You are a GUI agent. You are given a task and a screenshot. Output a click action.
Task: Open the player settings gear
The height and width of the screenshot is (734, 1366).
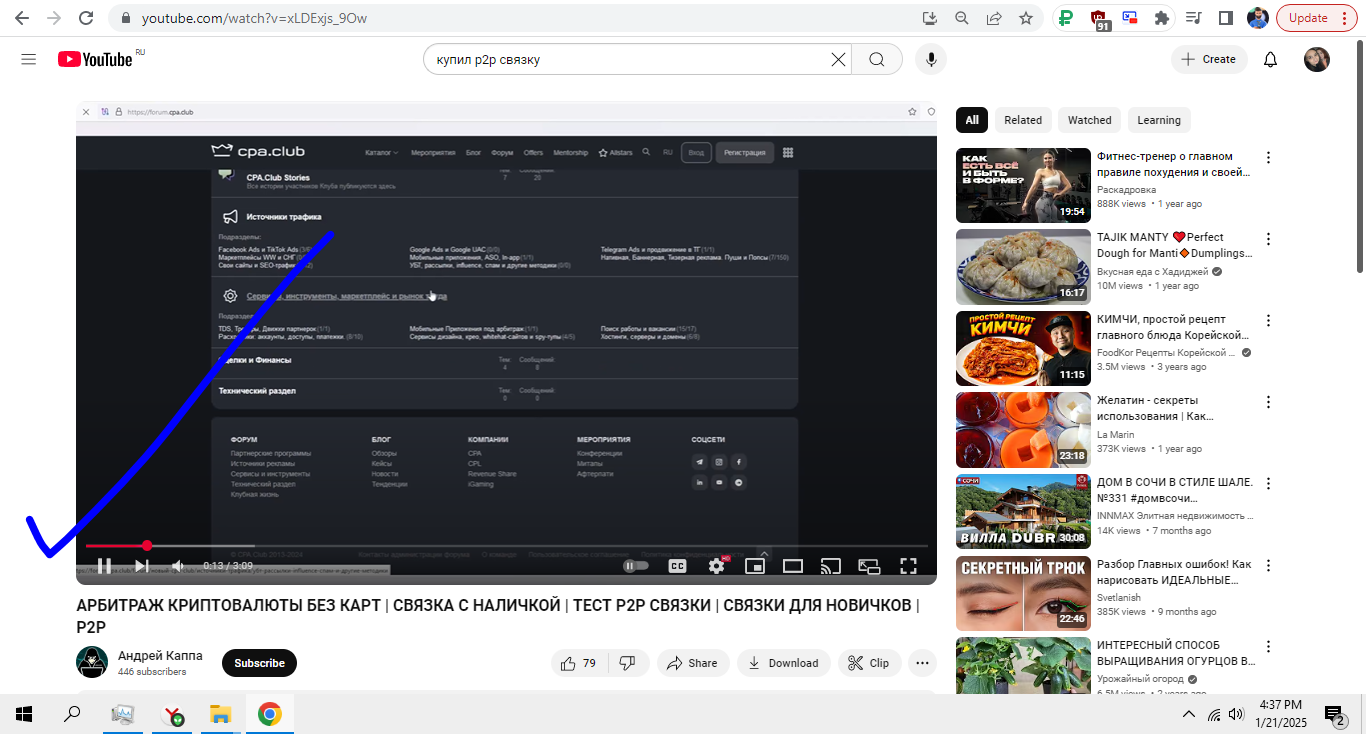point(716,566)
